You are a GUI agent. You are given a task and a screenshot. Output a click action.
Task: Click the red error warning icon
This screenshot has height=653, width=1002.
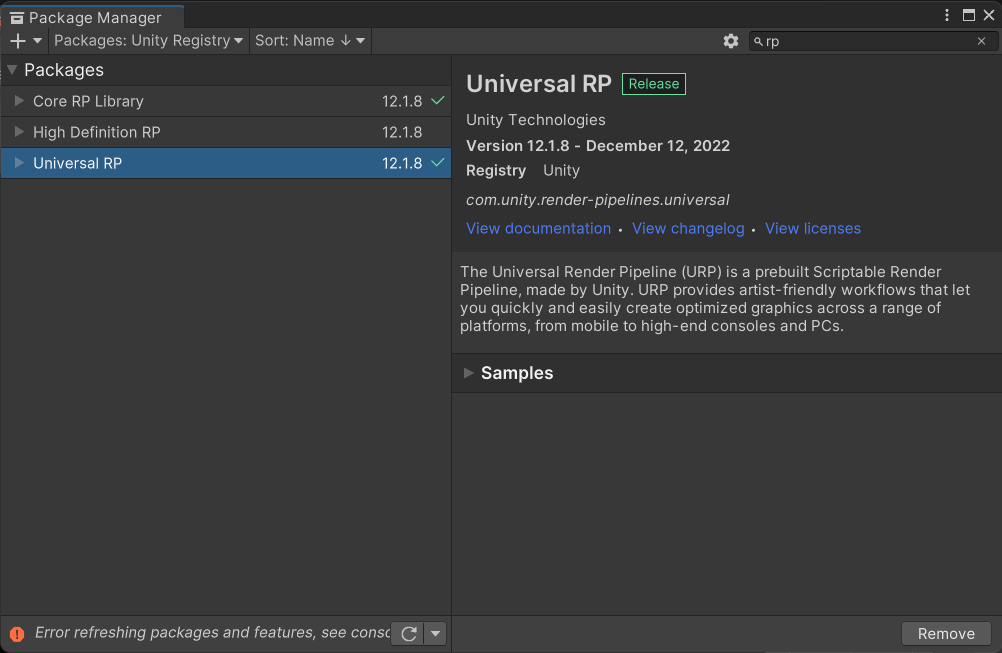(x=17, y=633)
